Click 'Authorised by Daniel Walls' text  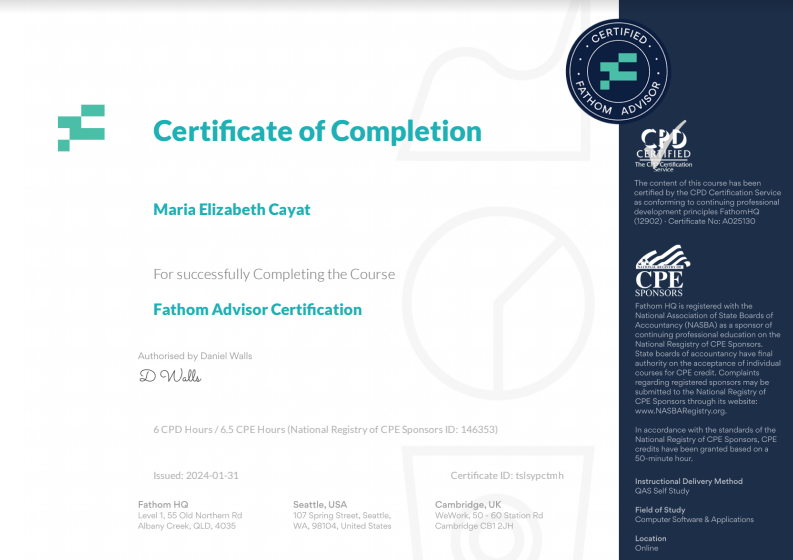[x=195, y=356]
